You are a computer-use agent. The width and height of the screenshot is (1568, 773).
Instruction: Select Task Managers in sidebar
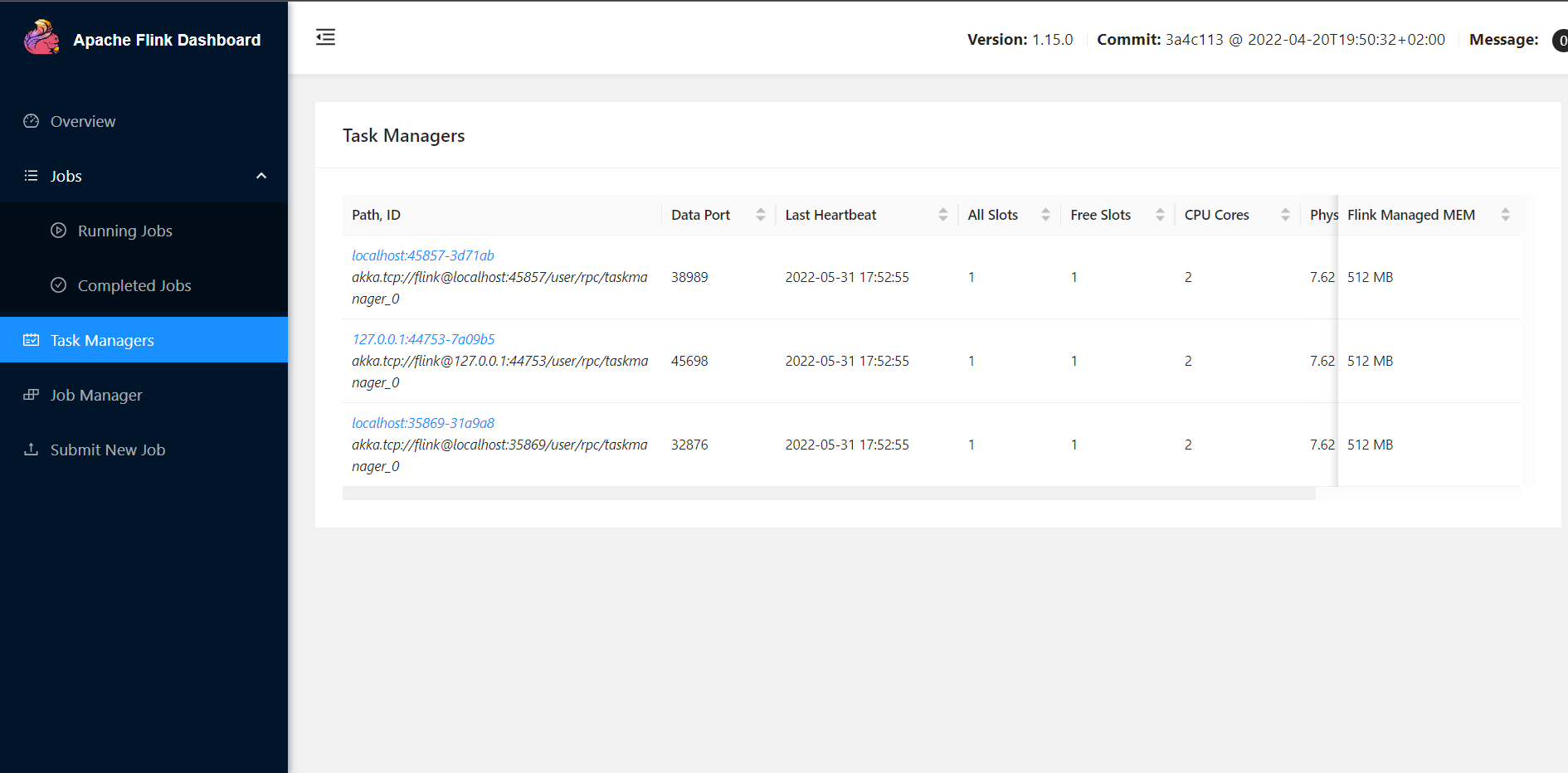144,340
